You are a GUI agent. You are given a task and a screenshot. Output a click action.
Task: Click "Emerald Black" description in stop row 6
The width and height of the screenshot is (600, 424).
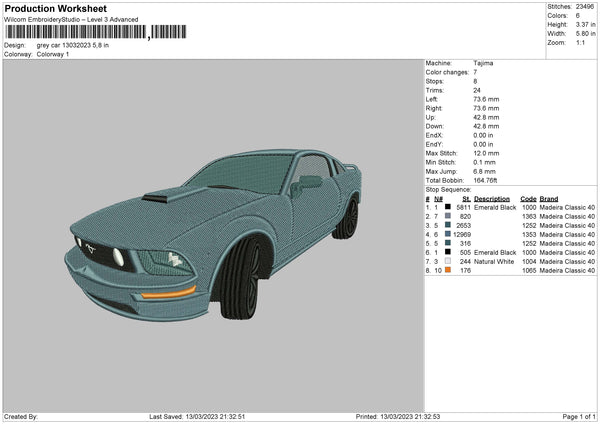coord(495,253)
